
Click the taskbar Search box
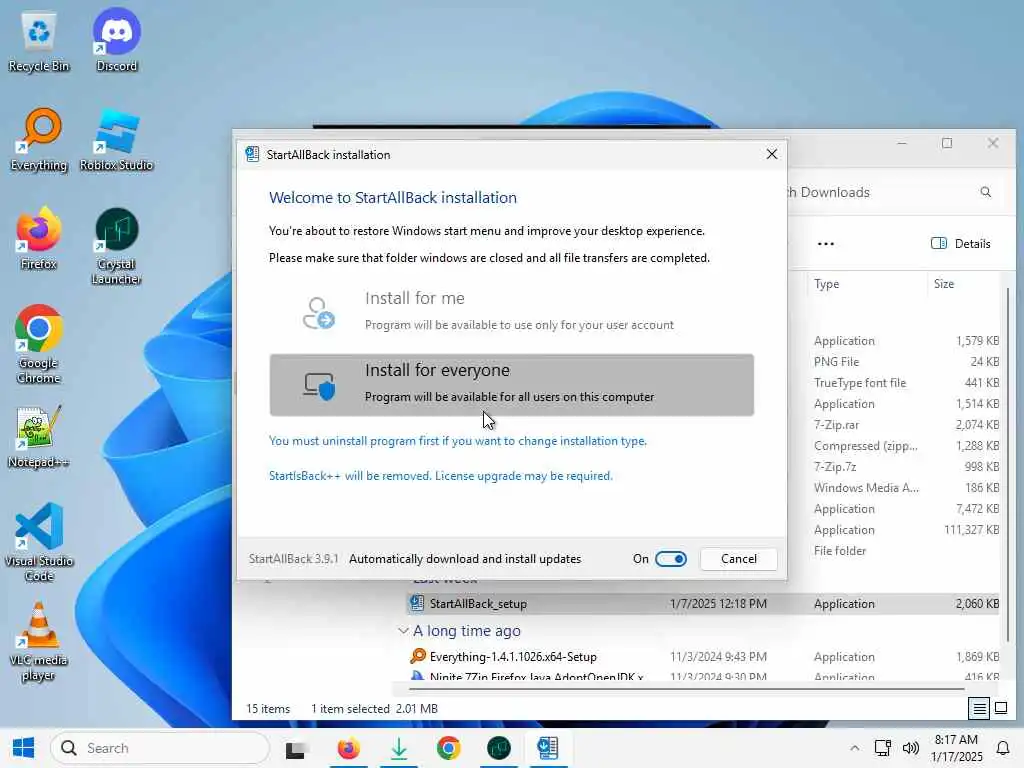coord(160,748)
